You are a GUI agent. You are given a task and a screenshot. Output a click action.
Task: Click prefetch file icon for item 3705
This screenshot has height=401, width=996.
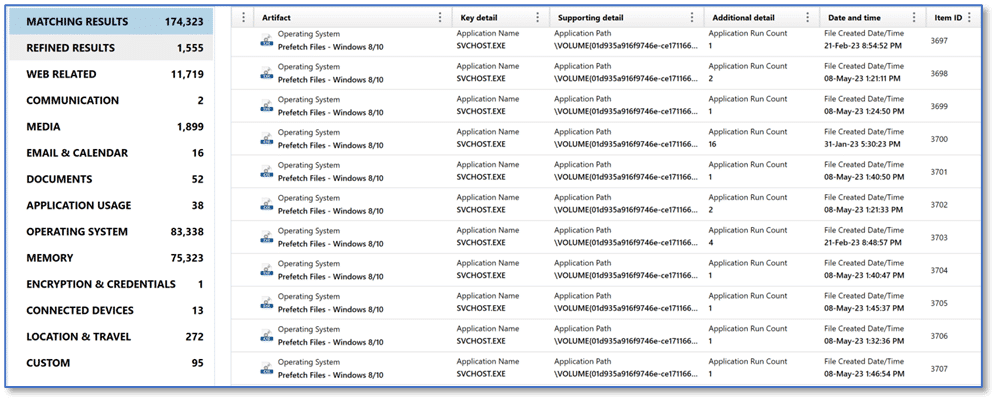click(x=267, y=303)
